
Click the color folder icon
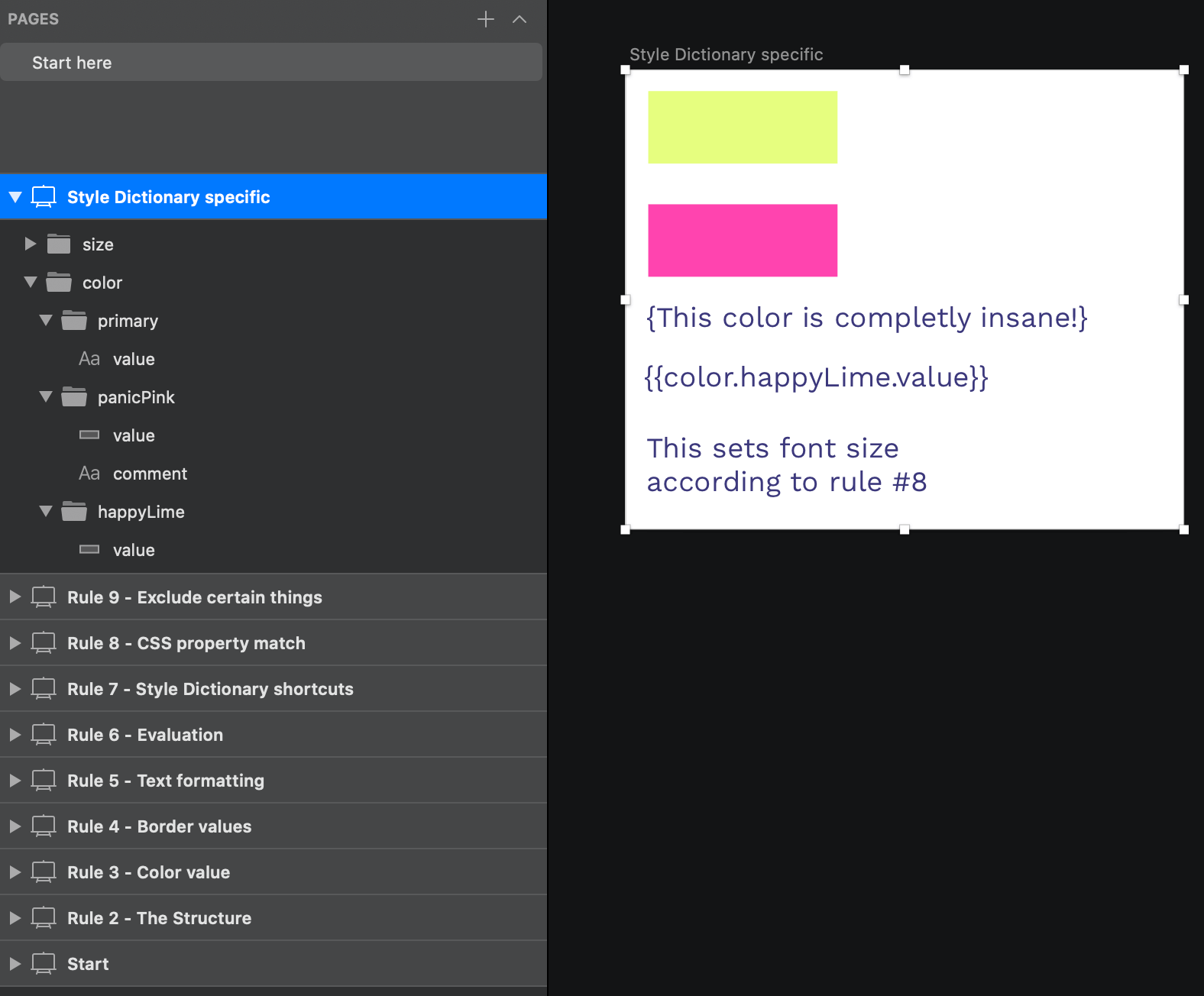click(59, 282)
